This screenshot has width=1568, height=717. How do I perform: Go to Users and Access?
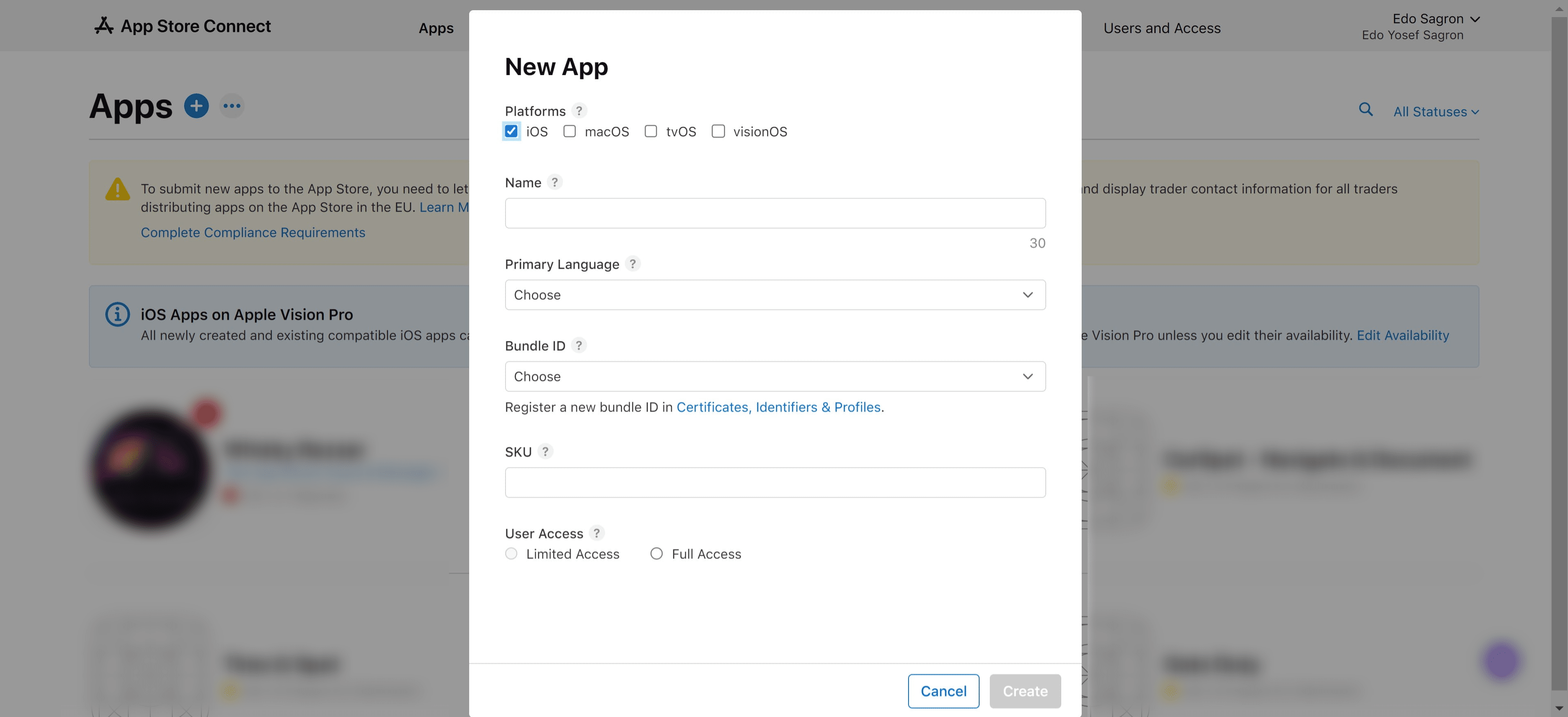pos(1162,27)
